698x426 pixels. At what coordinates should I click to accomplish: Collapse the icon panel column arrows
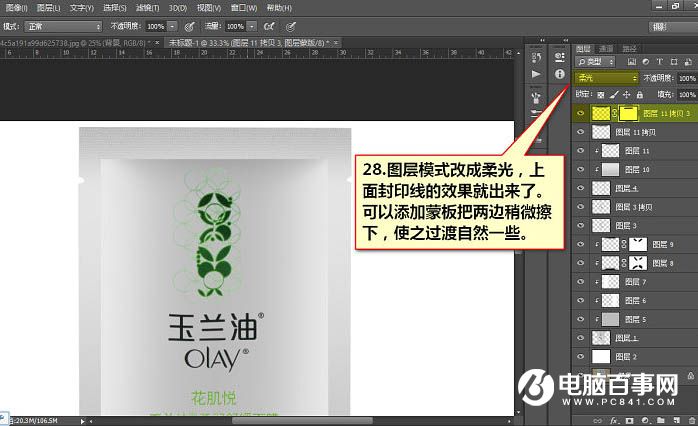click(x=542, y=41)
